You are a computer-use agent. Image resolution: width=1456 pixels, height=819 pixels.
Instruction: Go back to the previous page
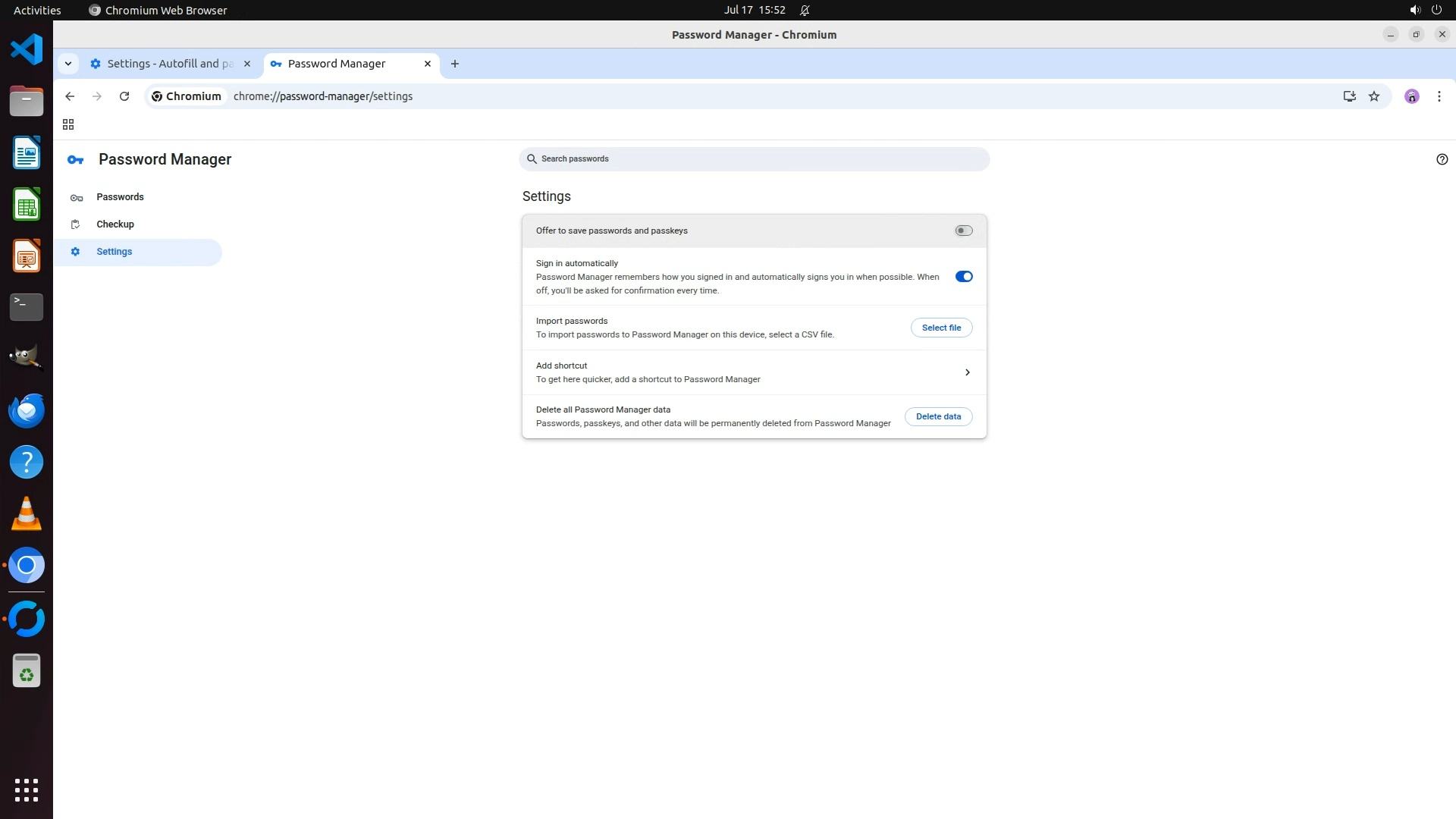tap(70, 96)
